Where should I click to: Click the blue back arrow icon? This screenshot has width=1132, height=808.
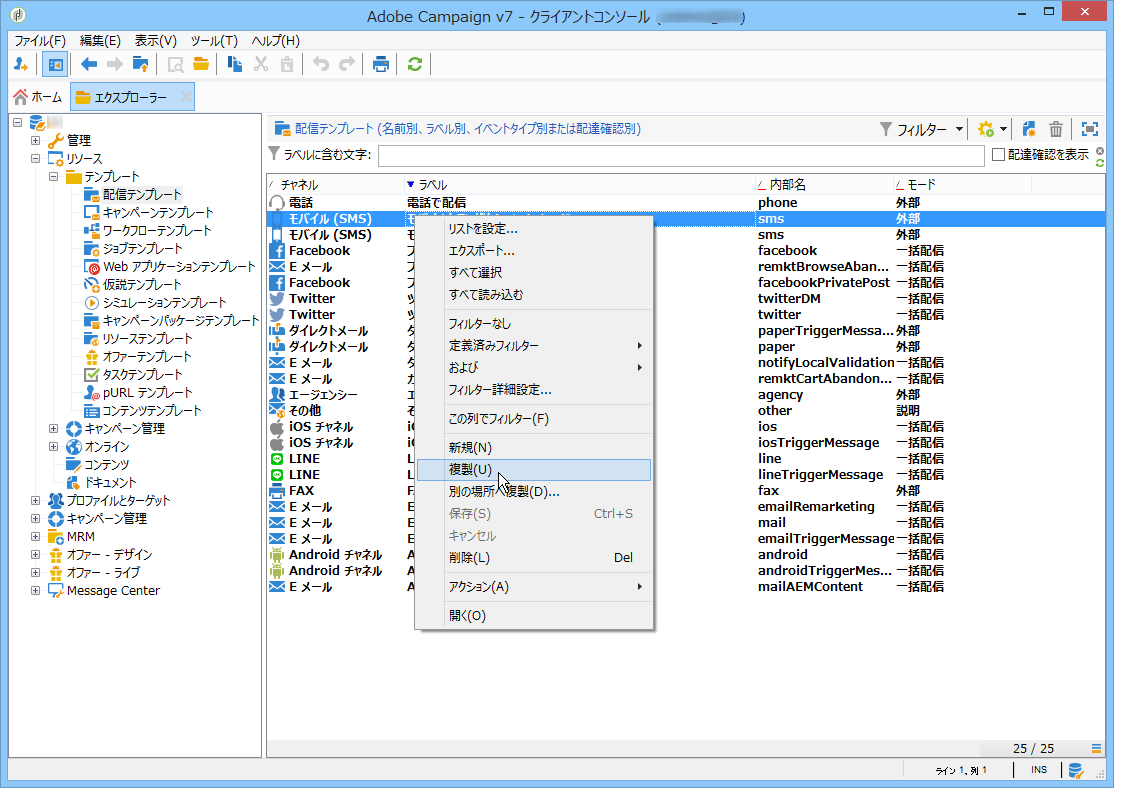point(89,65)
